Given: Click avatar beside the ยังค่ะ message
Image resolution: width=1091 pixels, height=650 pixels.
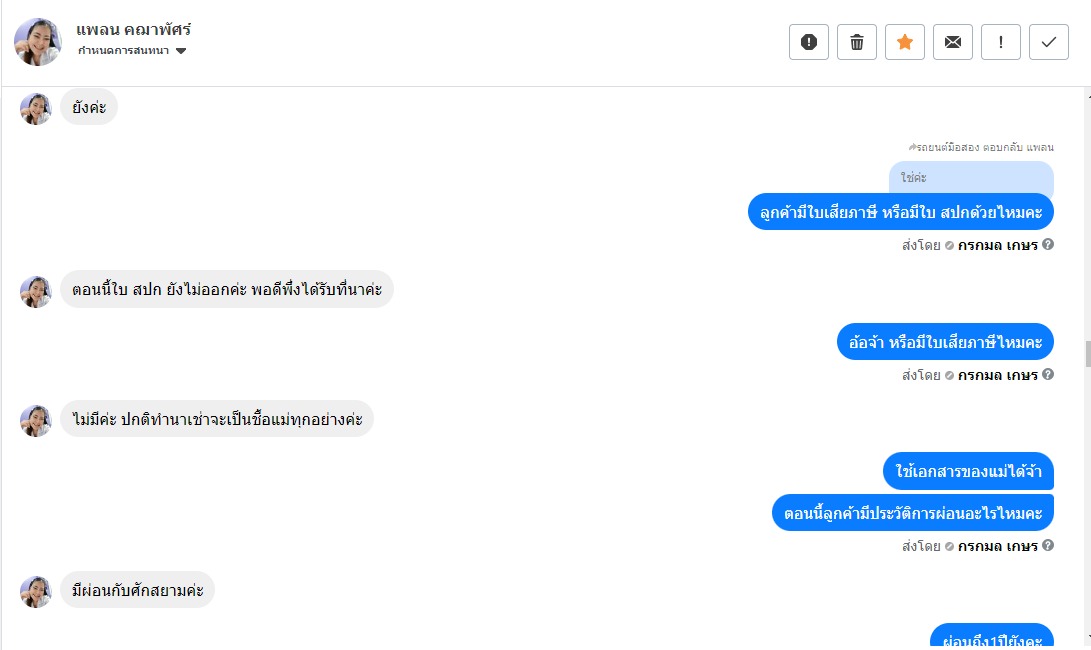Looking at the screenshot, I should (36, 109).
